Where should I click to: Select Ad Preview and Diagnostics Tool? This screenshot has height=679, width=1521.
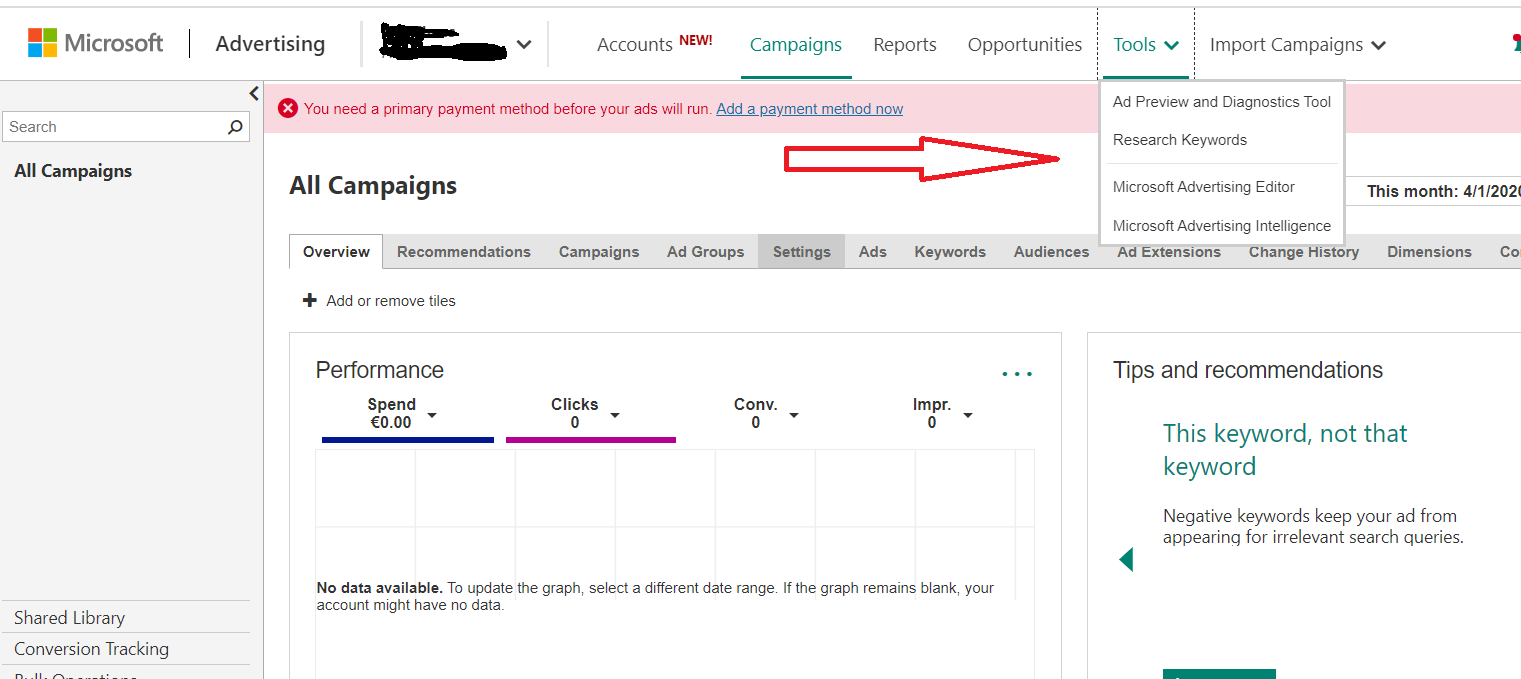[1222, 102]
